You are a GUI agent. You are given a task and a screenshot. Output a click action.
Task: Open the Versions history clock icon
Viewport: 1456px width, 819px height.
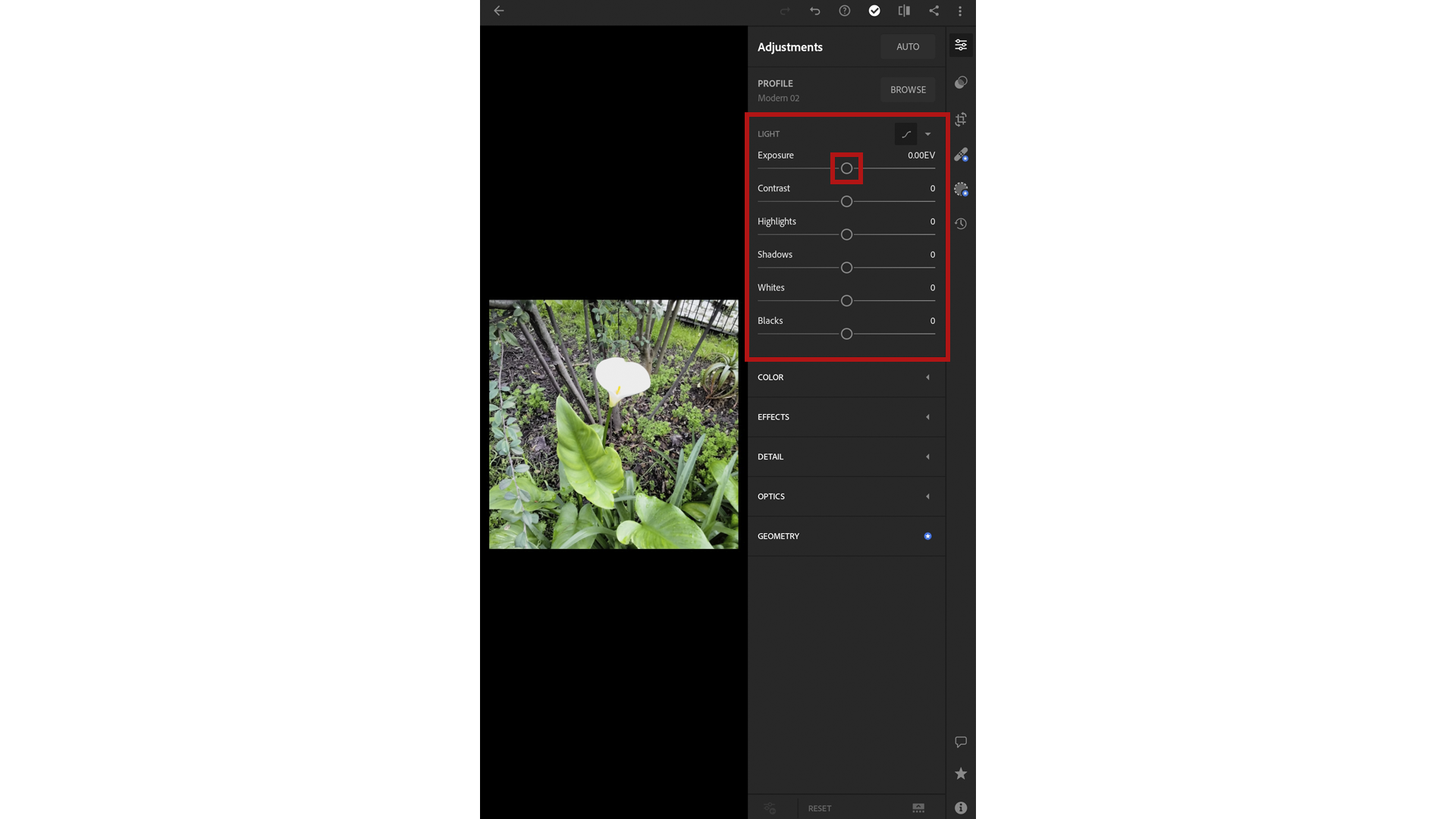(961, 224)
